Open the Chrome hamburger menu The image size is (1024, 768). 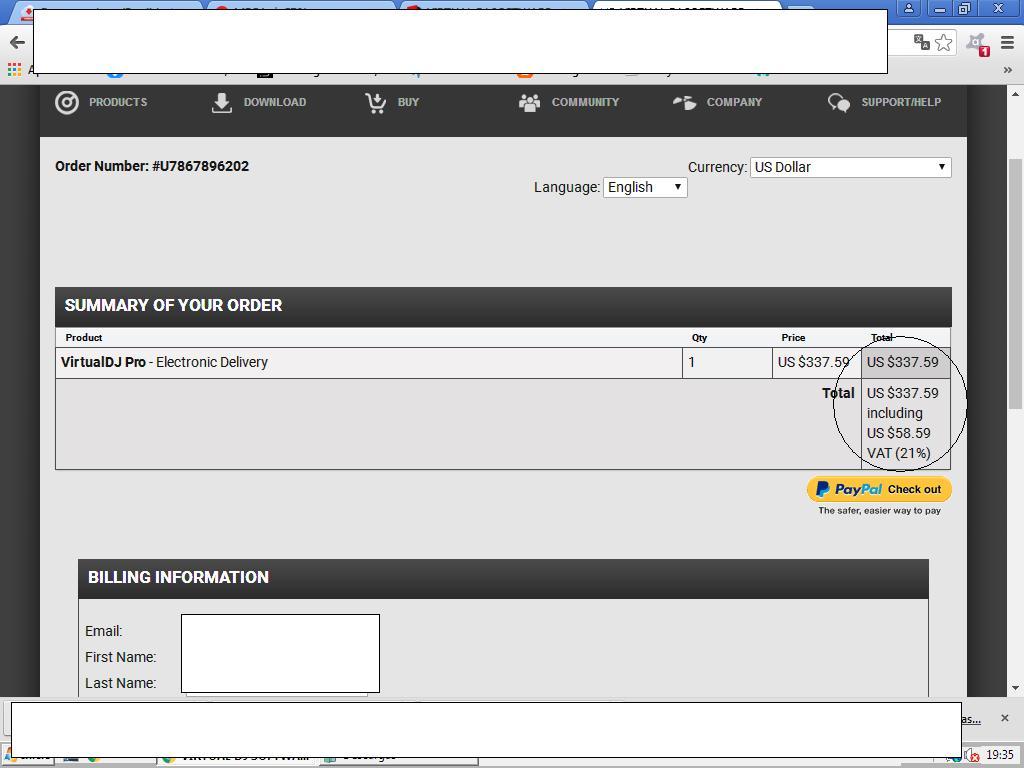[1007, 43]
